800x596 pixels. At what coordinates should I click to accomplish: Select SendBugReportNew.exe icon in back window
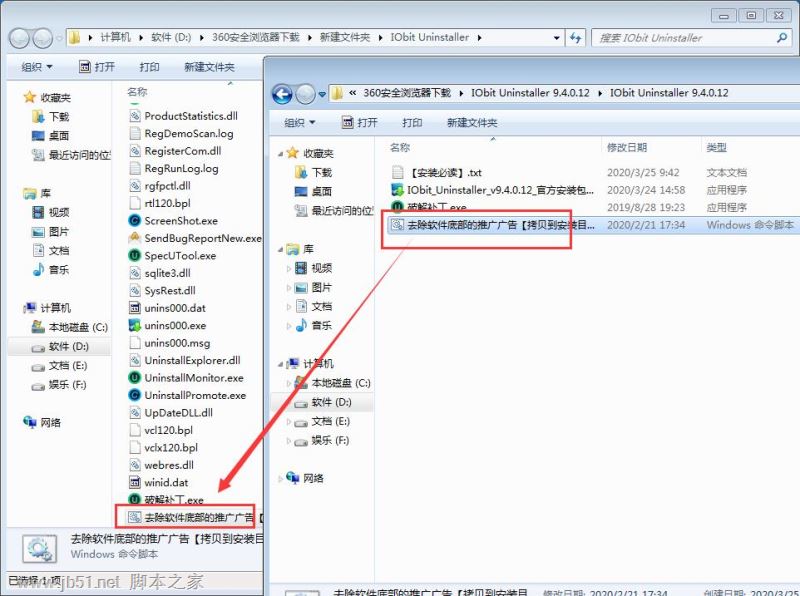click(x=135, y=238)
